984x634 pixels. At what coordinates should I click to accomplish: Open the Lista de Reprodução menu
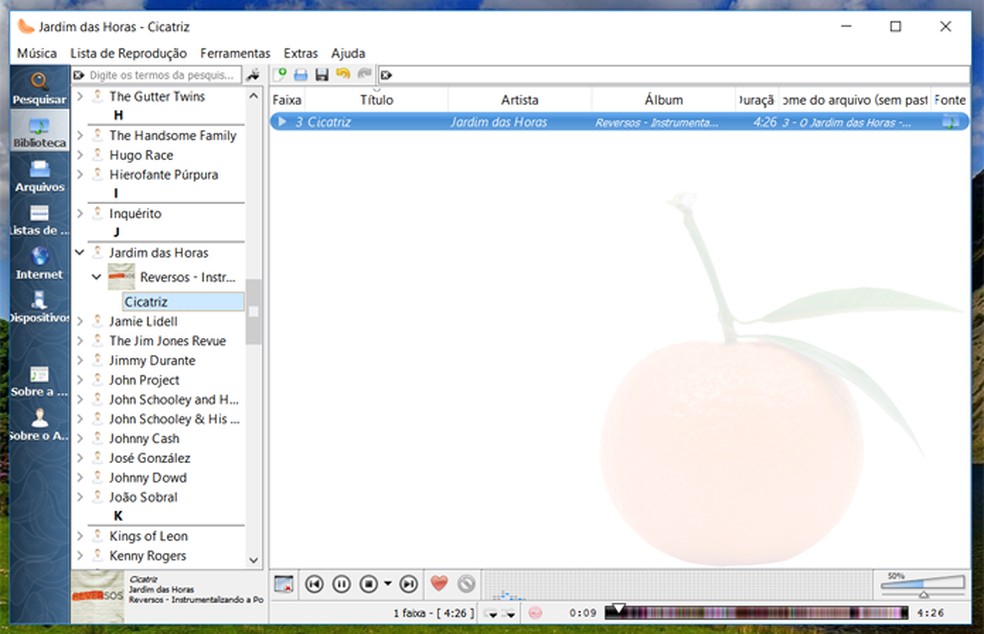129,53
